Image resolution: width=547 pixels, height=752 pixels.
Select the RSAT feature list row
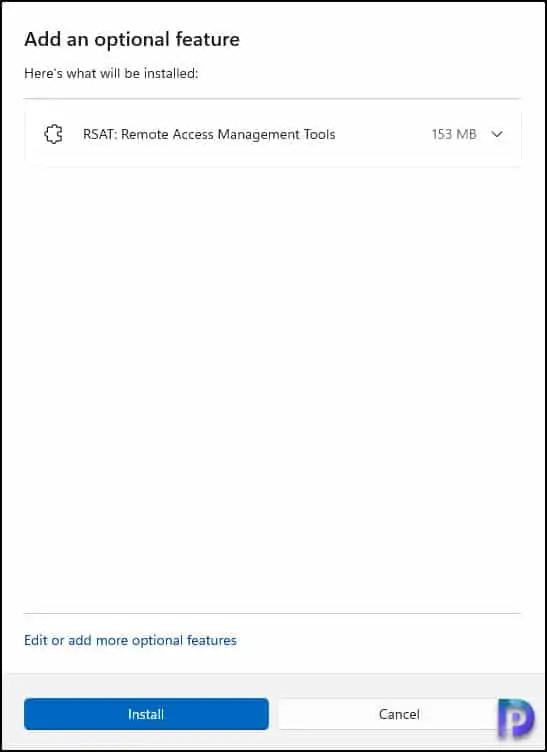272,134
